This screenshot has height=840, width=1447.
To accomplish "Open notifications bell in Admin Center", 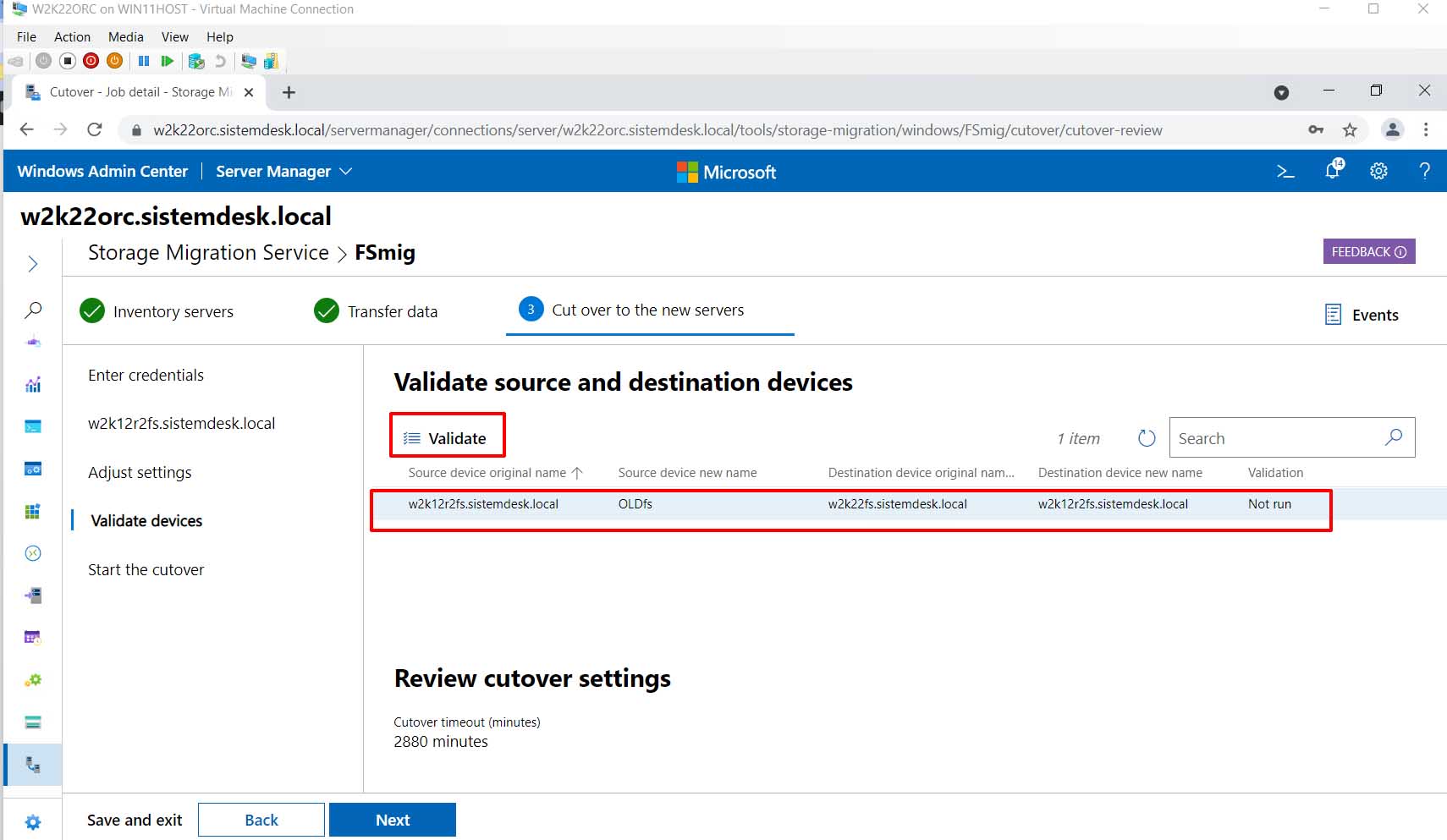I will [1333, 170].
